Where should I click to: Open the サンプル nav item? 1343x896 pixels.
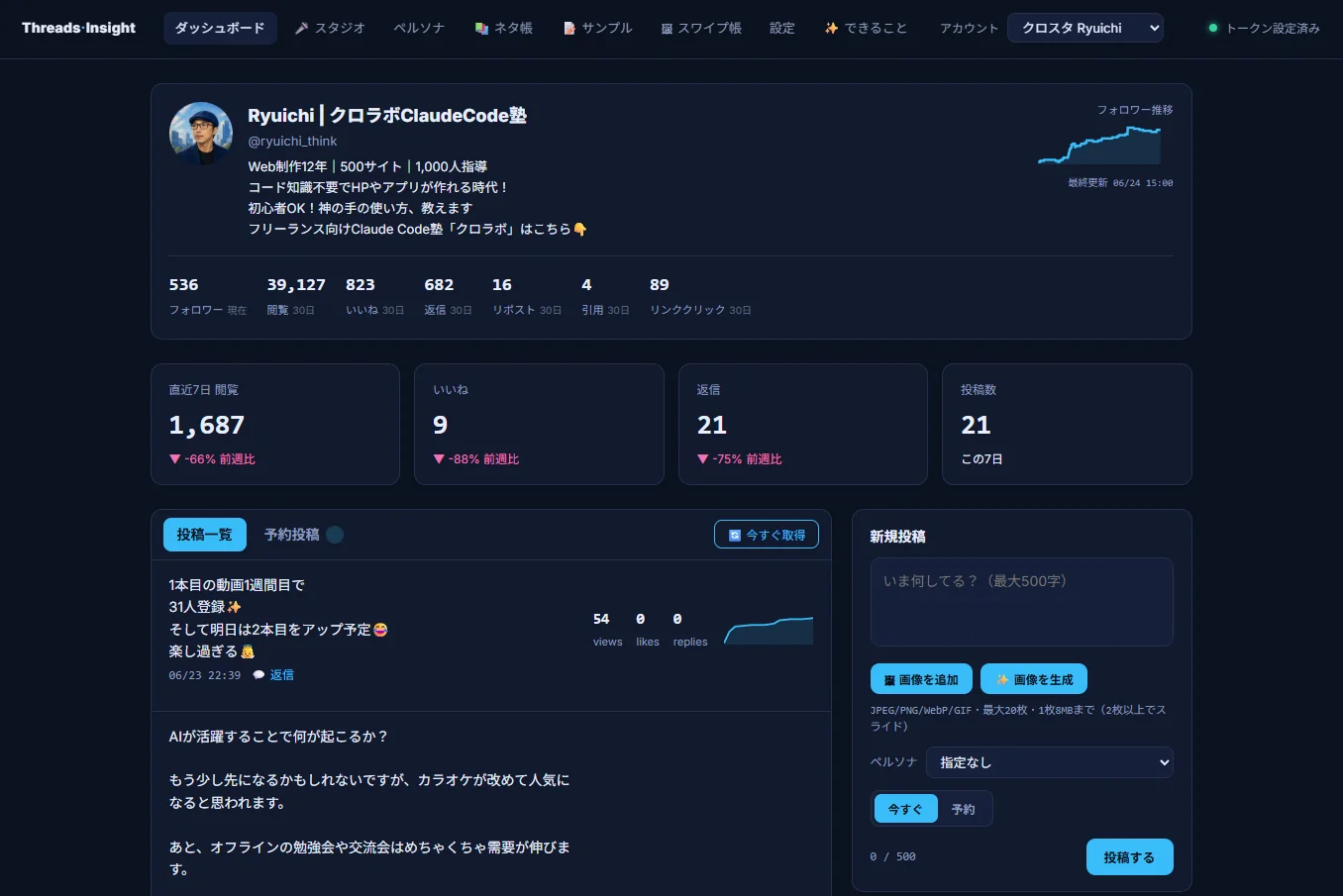[597, 28]
